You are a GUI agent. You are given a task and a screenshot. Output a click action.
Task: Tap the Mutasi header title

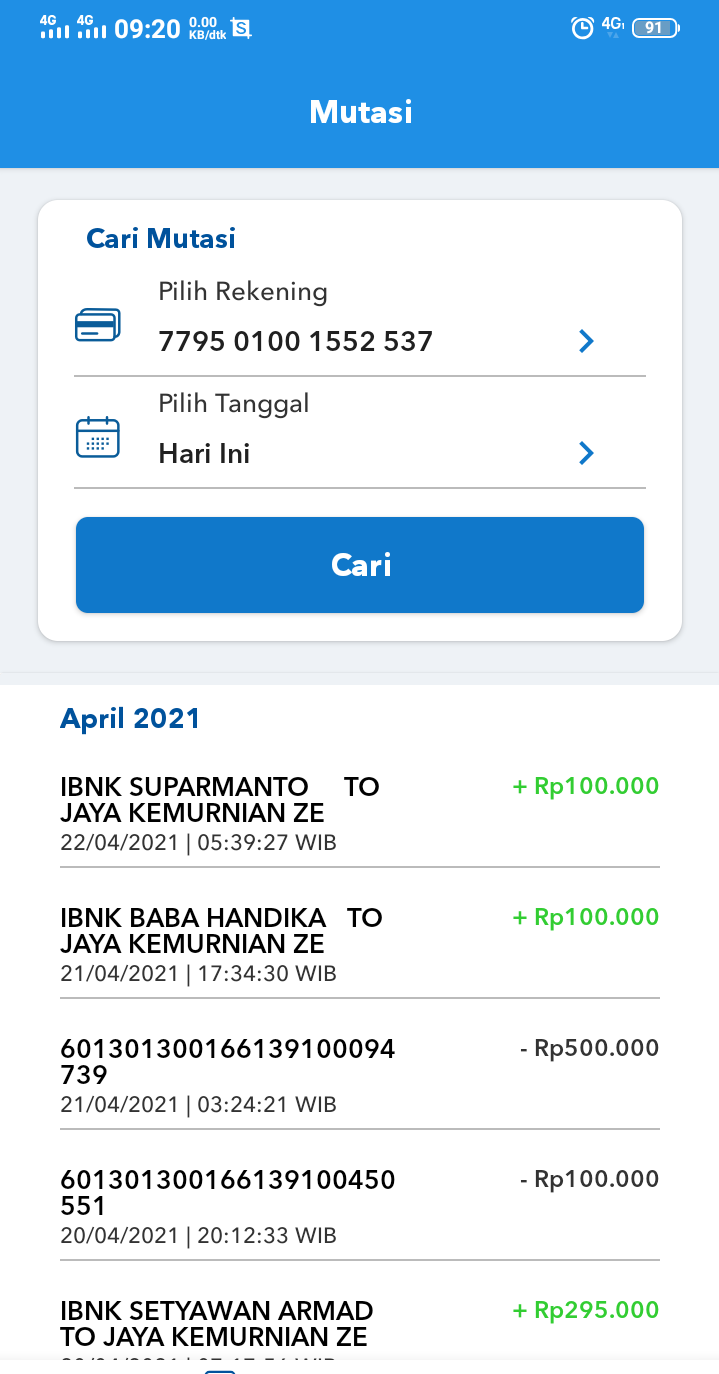pyautogui.click(x=361, y=112)
